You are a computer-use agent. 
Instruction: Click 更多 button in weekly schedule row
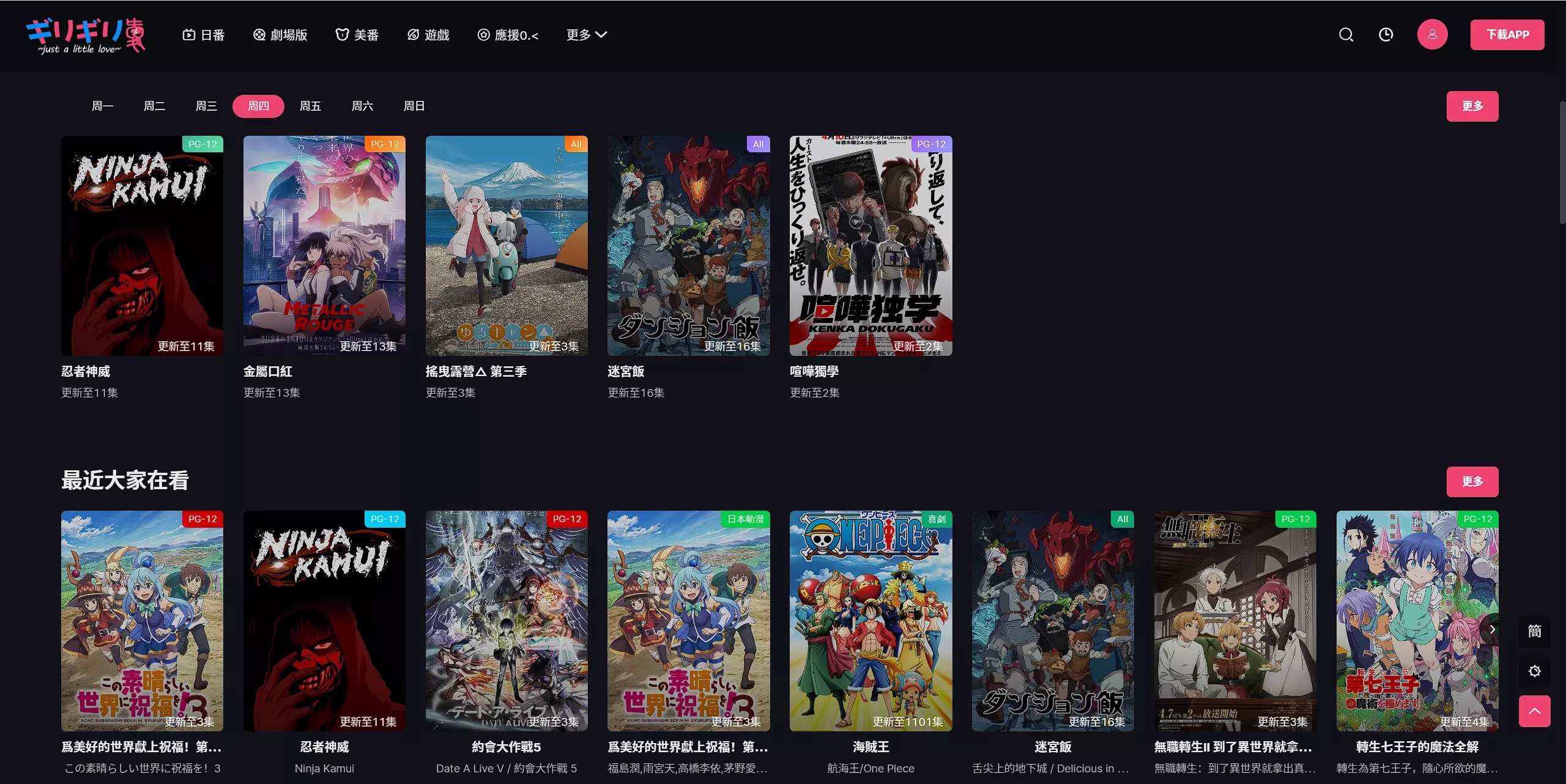[x=1472, y=106]
